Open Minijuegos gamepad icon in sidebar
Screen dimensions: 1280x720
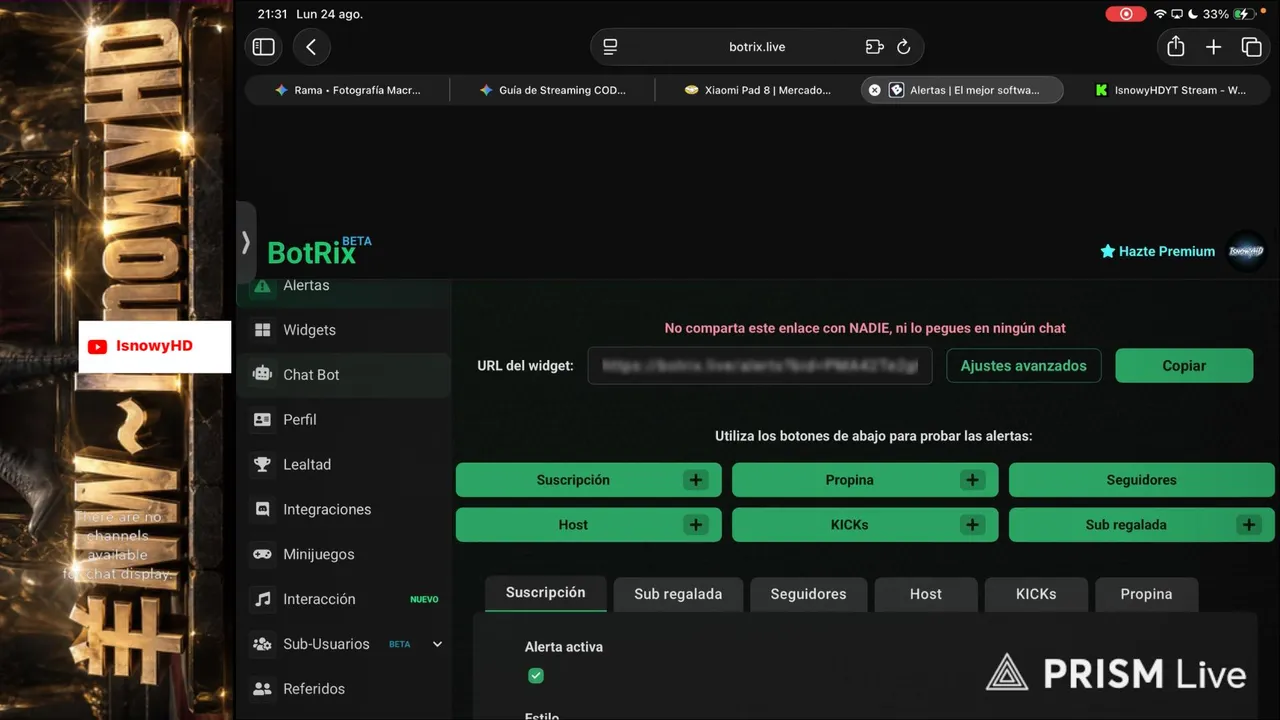click(x=262, y=554)
